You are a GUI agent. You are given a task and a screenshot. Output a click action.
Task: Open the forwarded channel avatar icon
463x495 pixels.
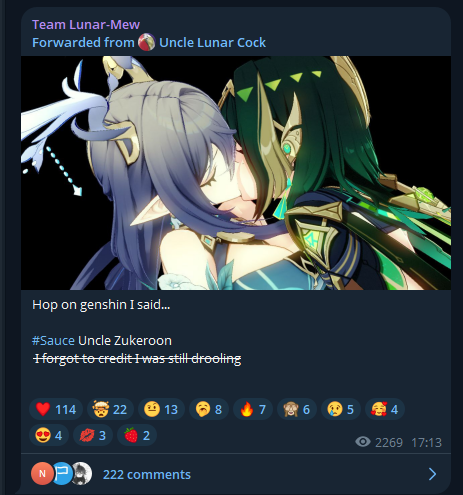click(x=147, y=42)
